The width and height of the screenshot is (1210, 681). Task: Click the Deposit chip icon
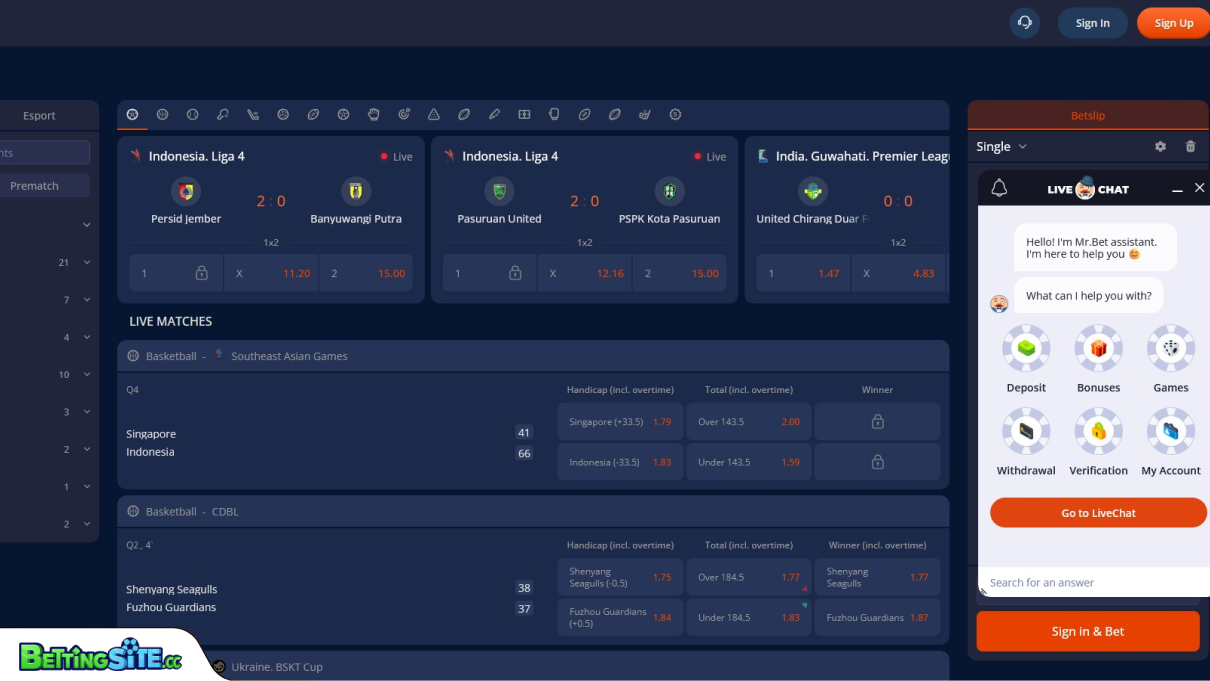(x=1026, y=349)
